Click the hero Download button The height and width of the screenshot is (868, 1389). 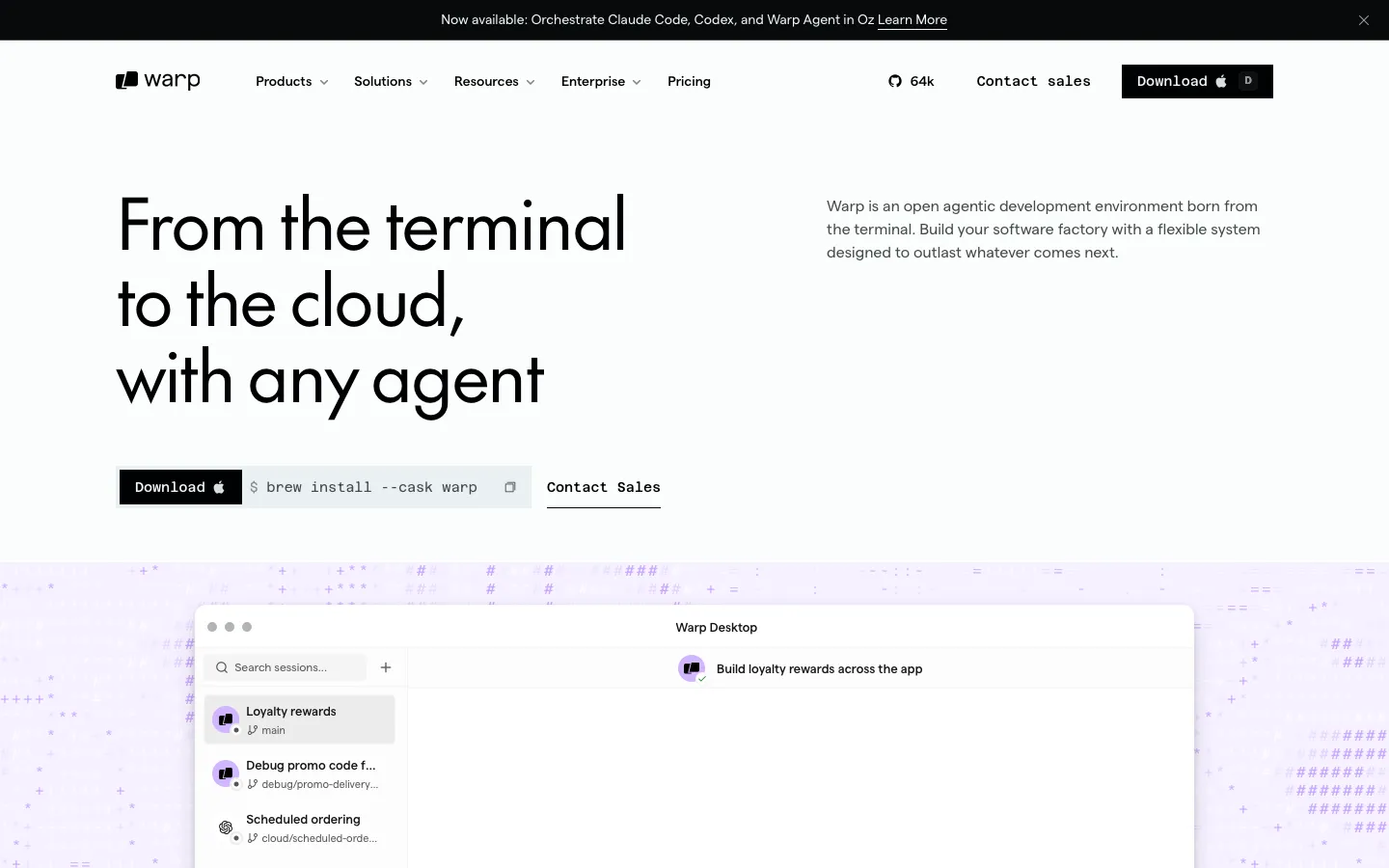tap(180, 487)
